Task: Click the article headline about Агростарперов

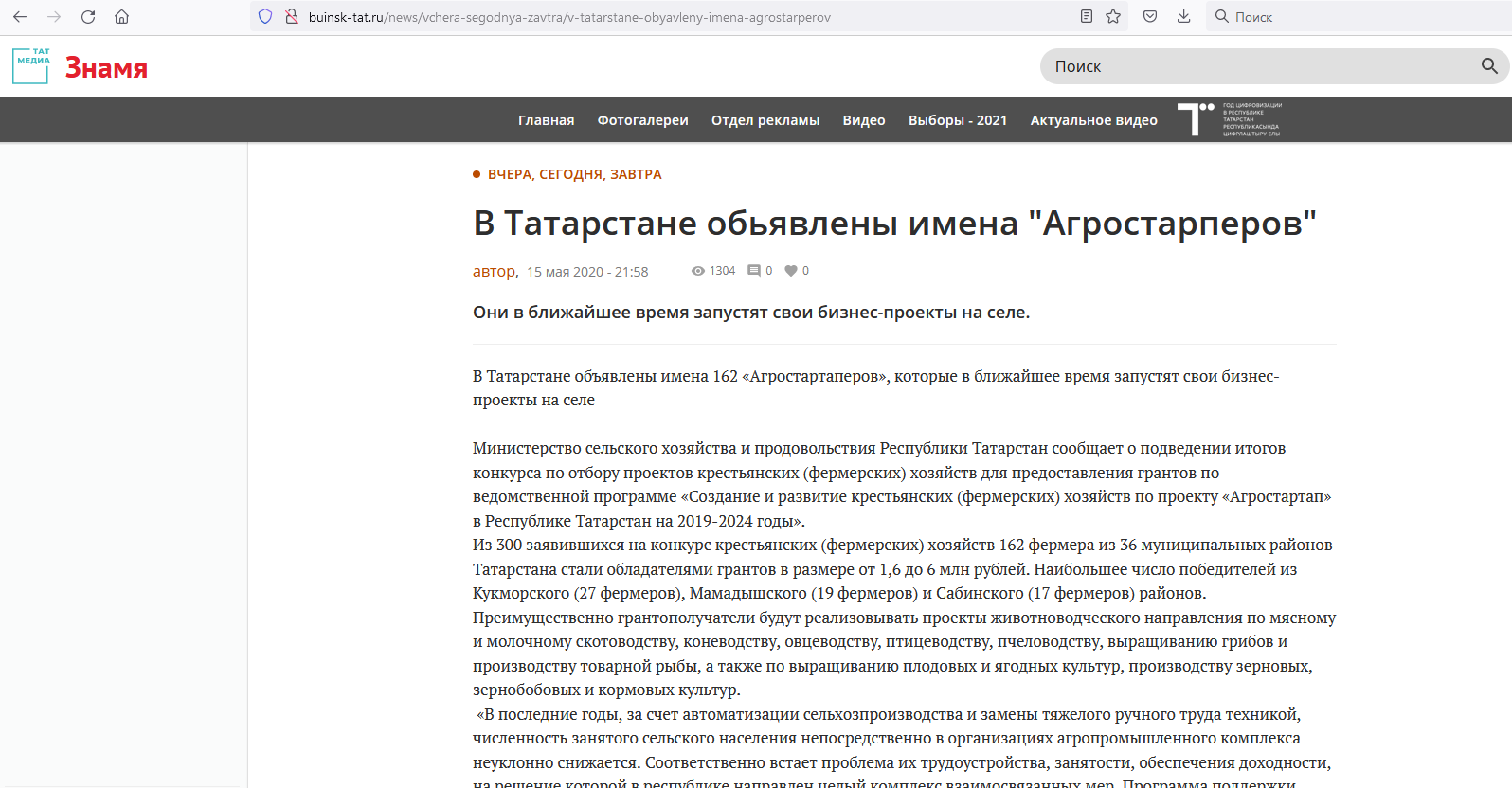Action: (x=895, y=224)
